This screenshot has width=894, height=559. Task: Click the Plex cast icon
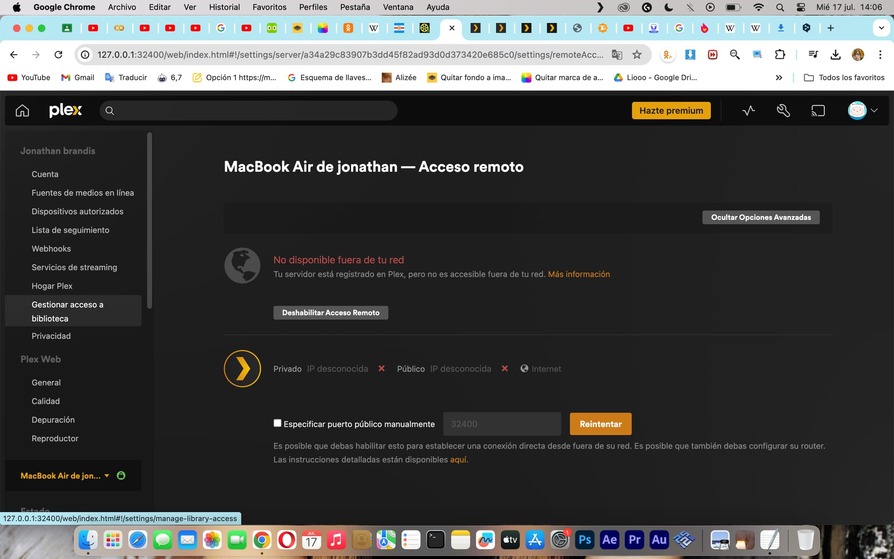coord(818,111)
